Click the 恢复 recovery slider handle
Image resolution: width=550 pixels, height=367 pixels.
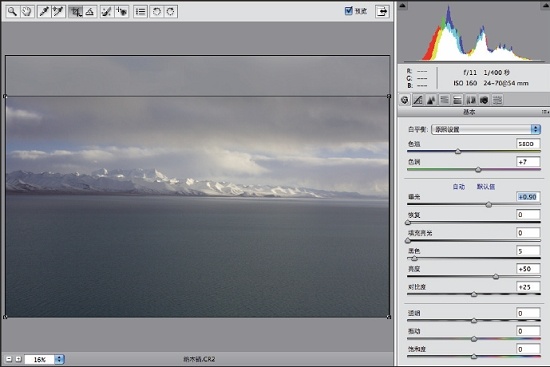coord(408,222)
